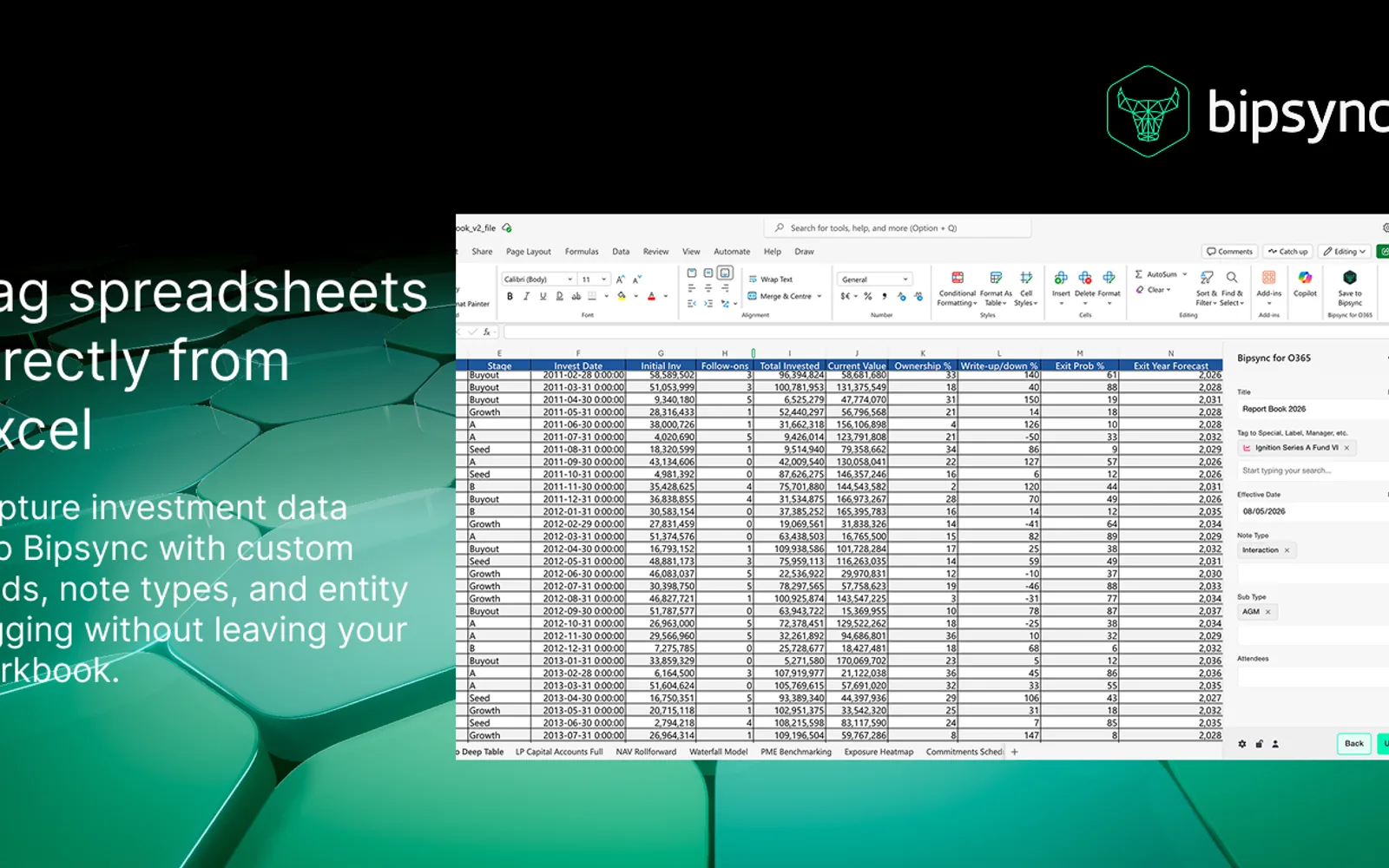Increase font size with the larger A
The image size is (1389, 868).
coord(620,279)
